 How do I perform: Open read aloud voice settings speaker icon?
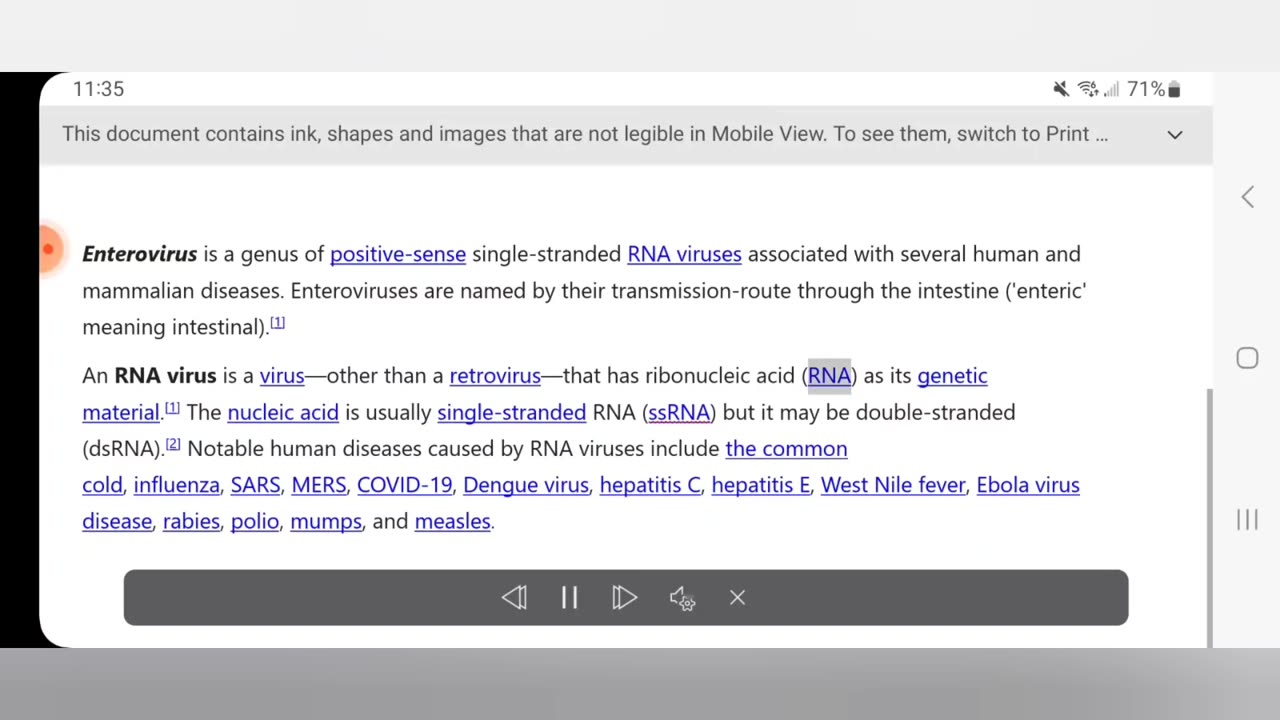(x=681, y=598)
